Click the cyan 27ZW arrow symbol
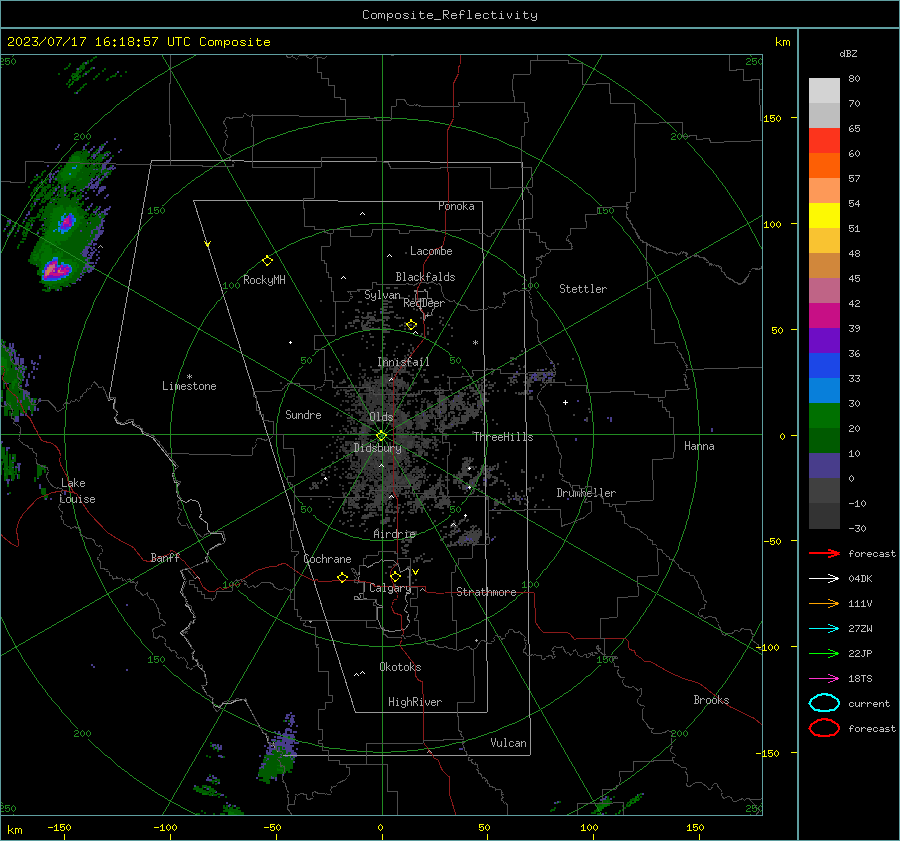 pyautogui.click(x=824, y=629)
